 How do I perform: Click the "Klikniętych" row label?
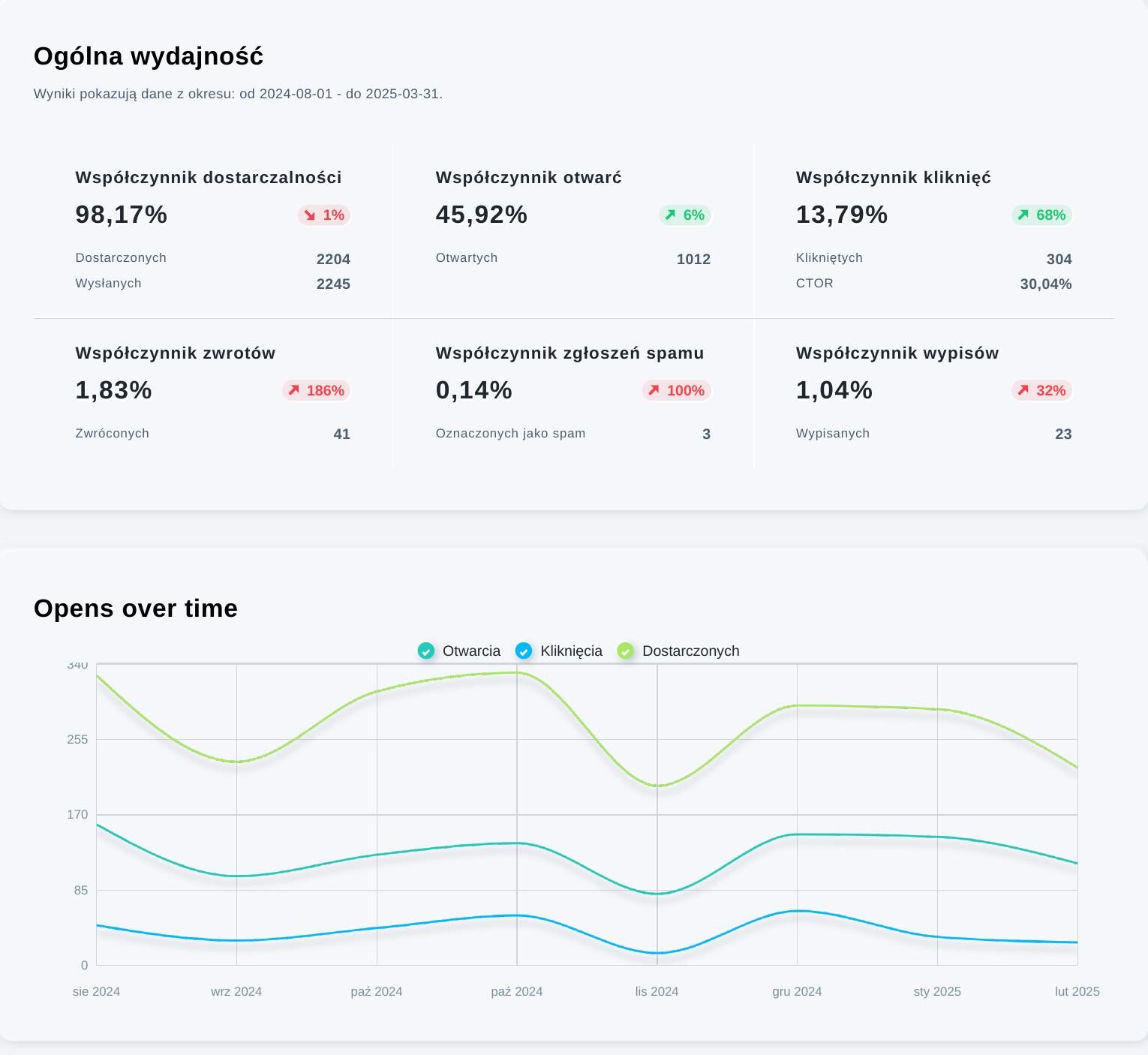(x=829, y=257)
